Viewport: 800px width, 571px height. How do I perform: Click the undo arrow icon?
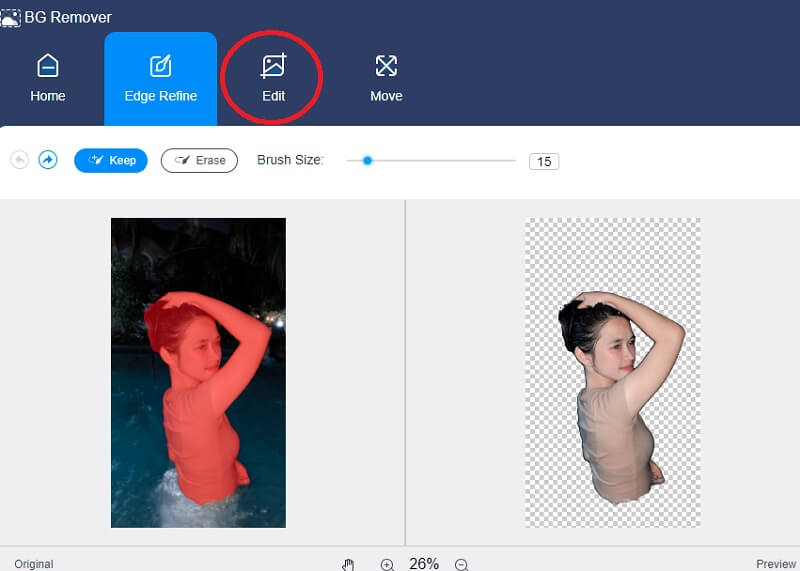pos(19,160)
